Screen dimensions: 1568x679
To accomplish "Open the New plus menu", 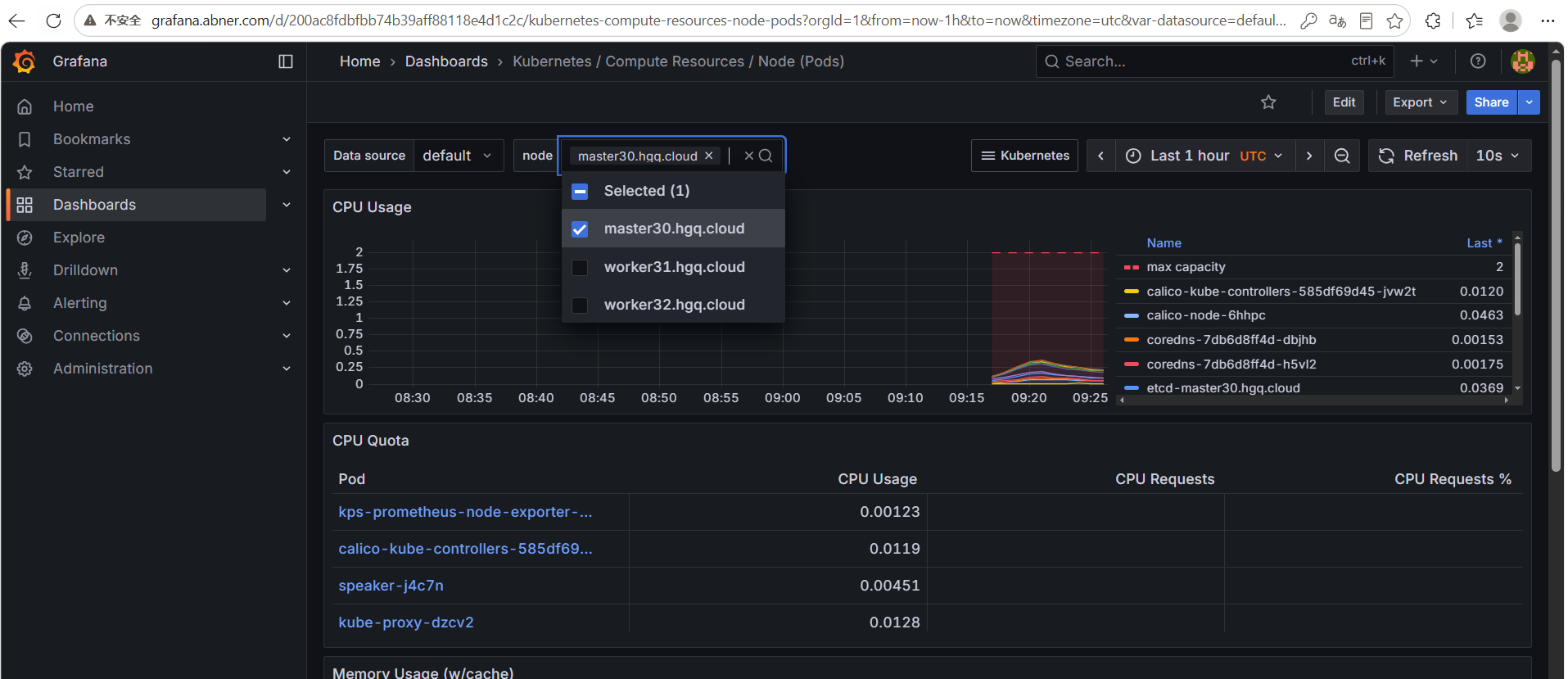I will (x=1424, y=61).
